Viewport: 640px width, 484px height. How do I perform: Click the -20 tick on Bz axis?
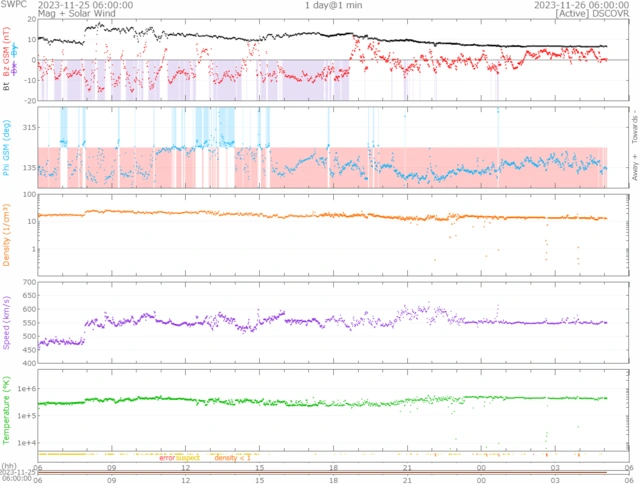coord(30,101)
